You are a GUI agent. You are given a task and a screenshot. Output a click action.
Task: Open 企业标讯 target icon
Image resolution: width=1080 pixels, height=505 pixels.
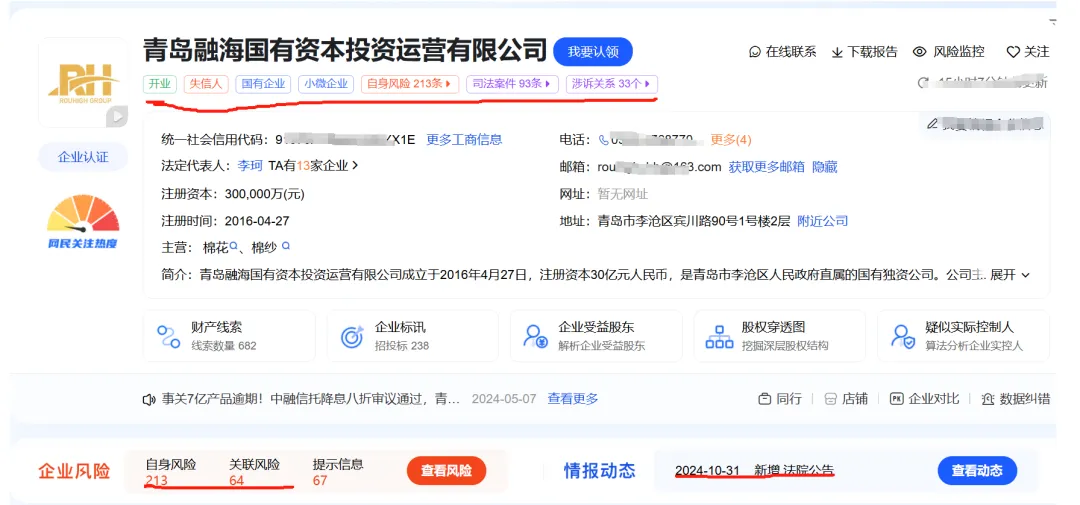pyautogui.click(x=352, y=336)
